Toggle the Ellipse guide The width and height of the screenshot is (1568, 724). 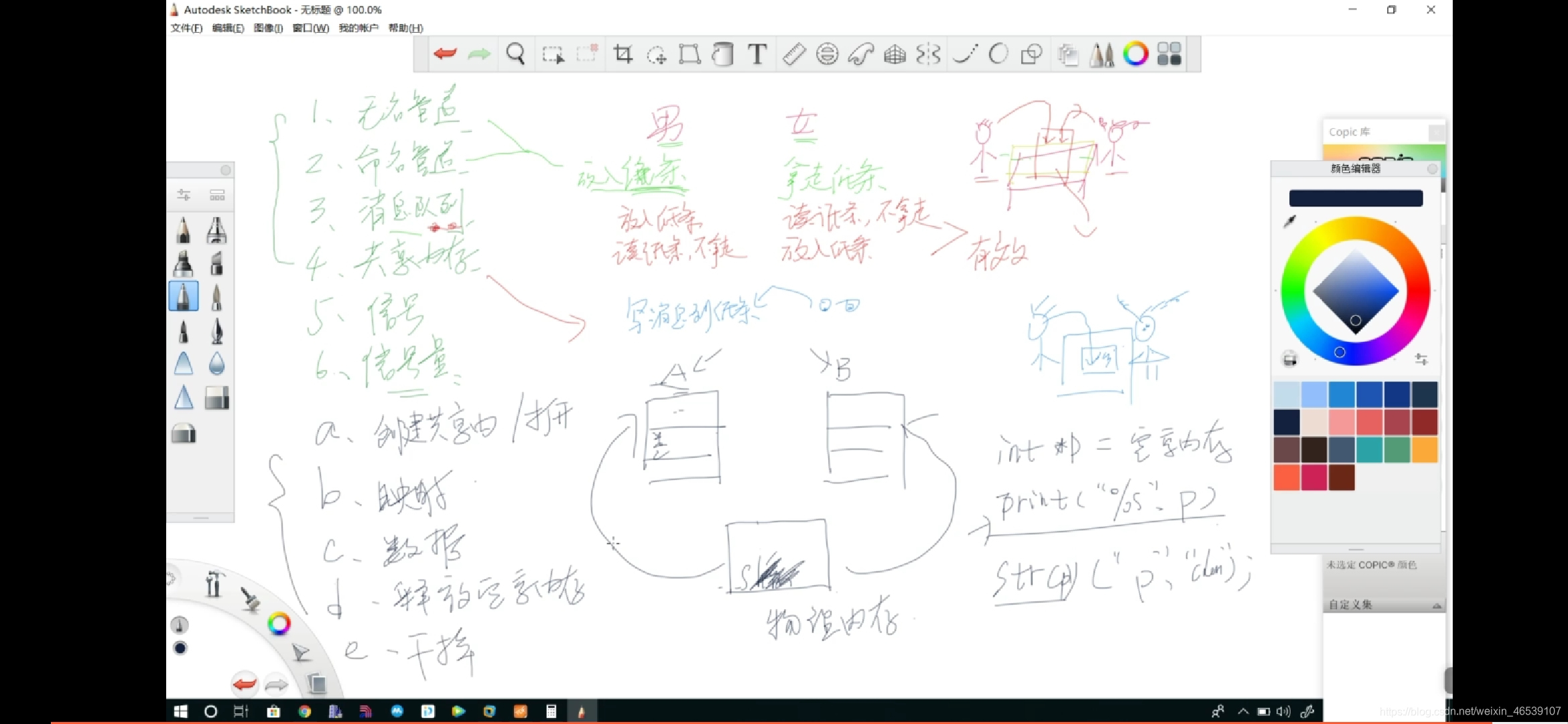[828, 54]
